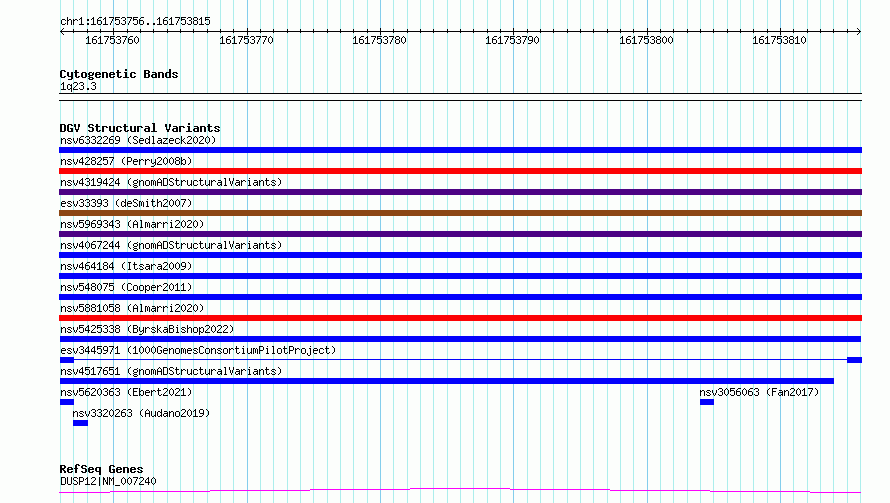Click the blue bar for nsv548075

tap(460, 297)
